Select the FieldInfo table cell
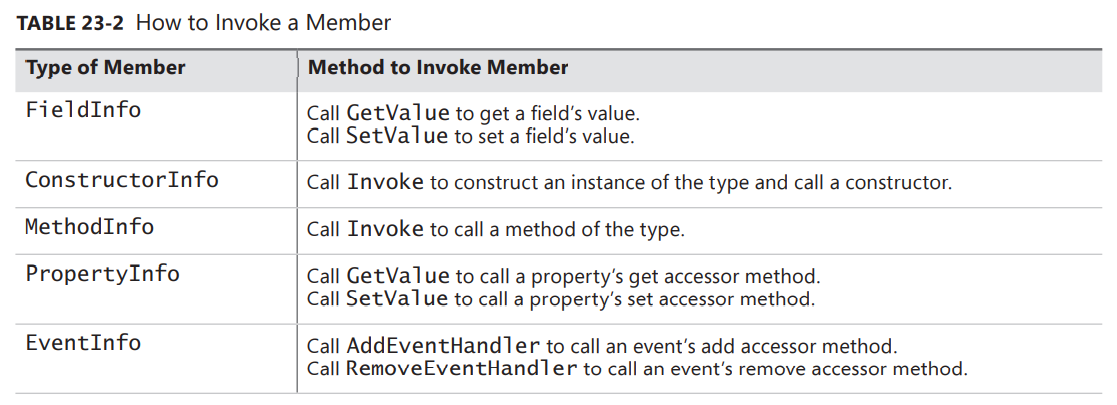This screenshot has height=405, width=1117. [83, 110]
